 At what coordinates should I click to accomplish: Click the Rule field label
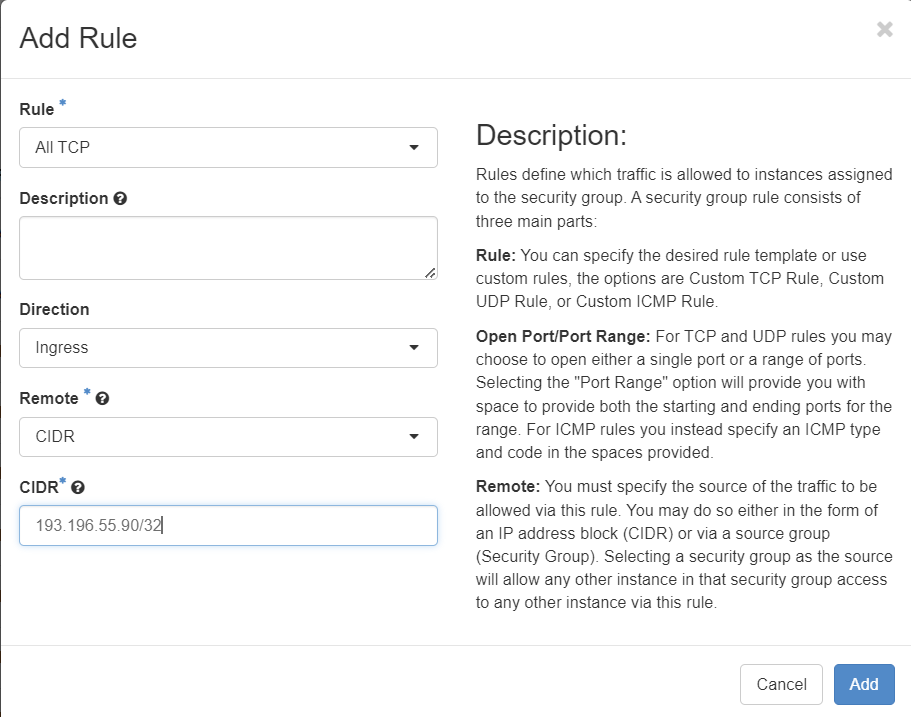tap(37, 109)
